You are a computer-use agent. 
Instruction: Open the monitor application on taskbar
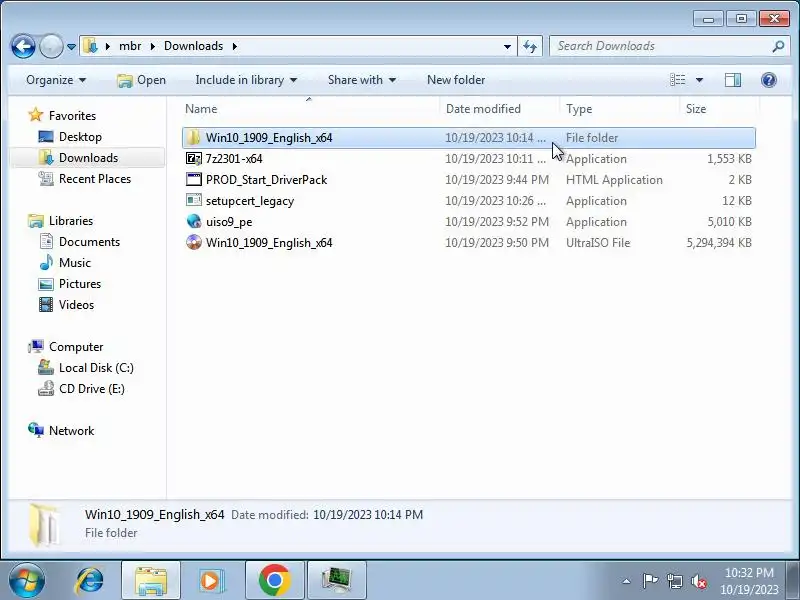pos(337,581)
